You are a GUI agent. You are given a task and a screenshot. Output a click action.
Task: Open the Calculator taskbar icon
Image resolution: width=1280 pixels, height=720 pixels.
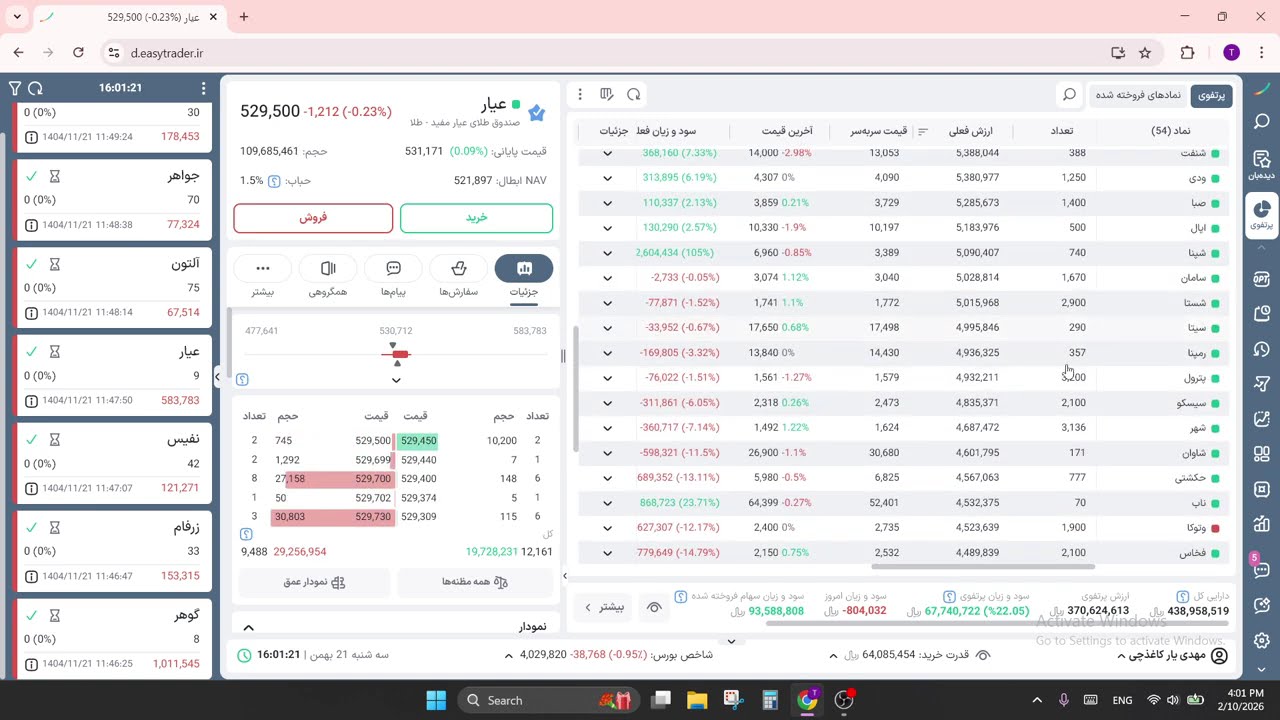pyautogui.click(x=770, y=701)
